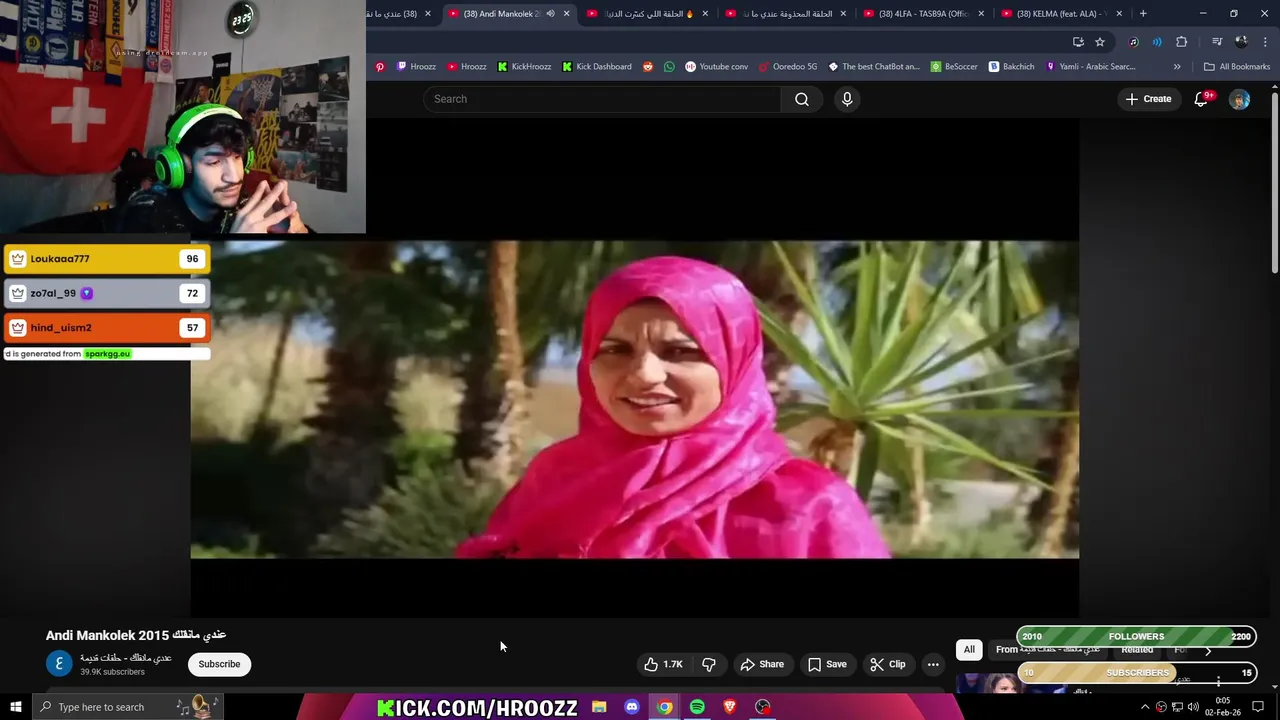Open the Ooredoo 5G bookmark
The image size is (1280, 720).
click(x=788, y=67)
